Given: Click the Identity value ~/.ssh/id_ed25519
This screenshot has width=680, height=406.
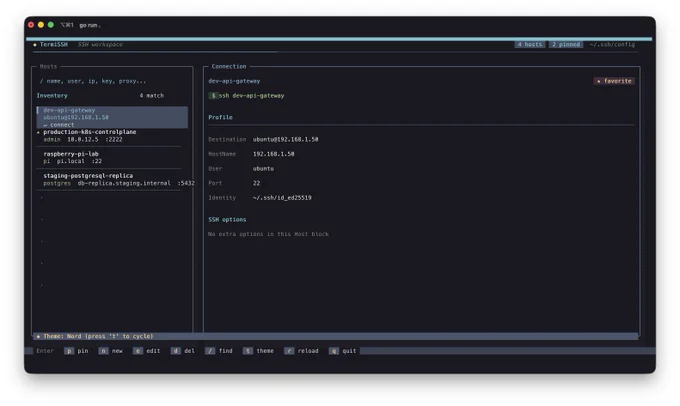Looking at the screenshot, I should pos(282,198).
